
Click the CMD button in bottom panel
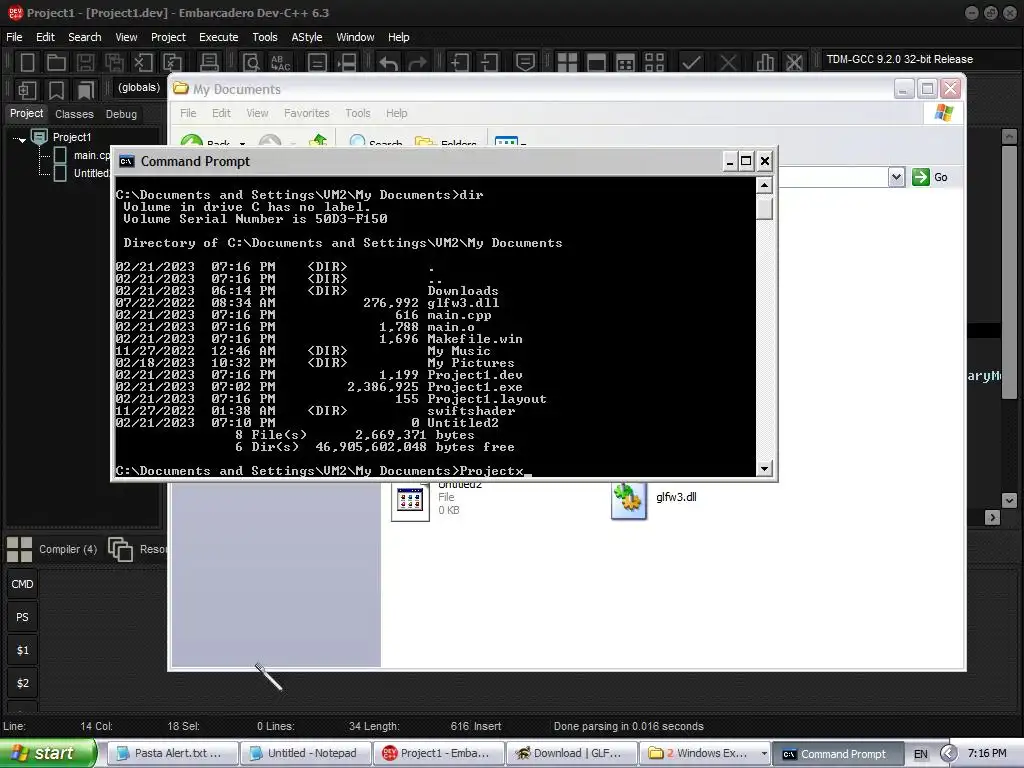[x=22, y=584]
